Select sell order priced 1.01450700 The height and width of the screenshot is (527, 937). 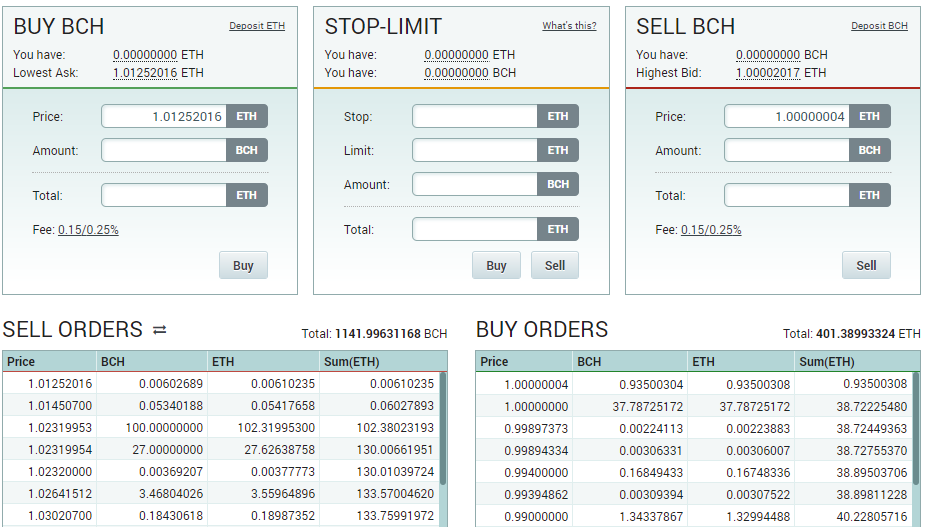tap(221, 406)
